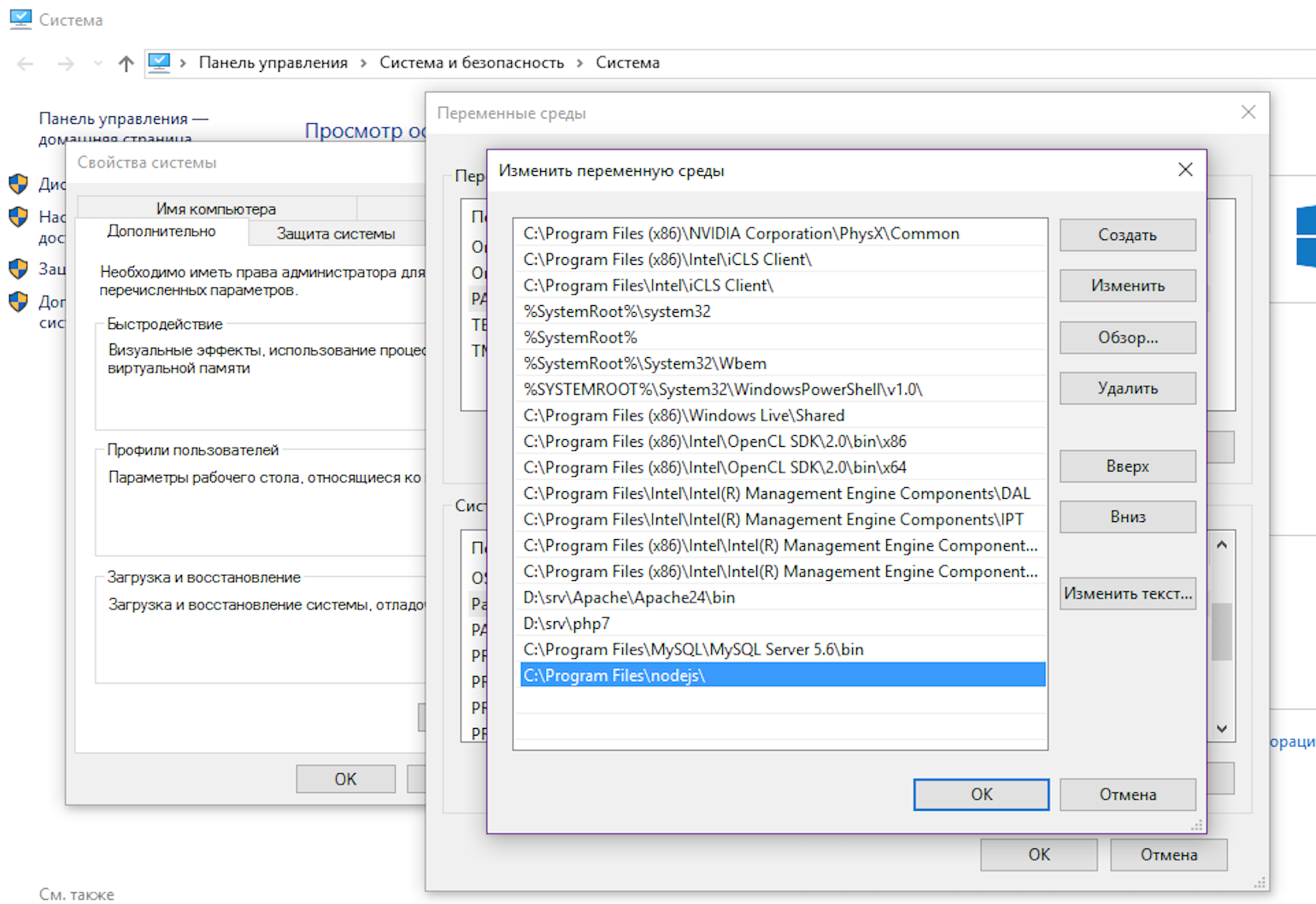The width and height of the screenshot is (1316, 904).
Task: Click the Изменить текст button
Action: pyautogui.click(x=1127, y=594)
